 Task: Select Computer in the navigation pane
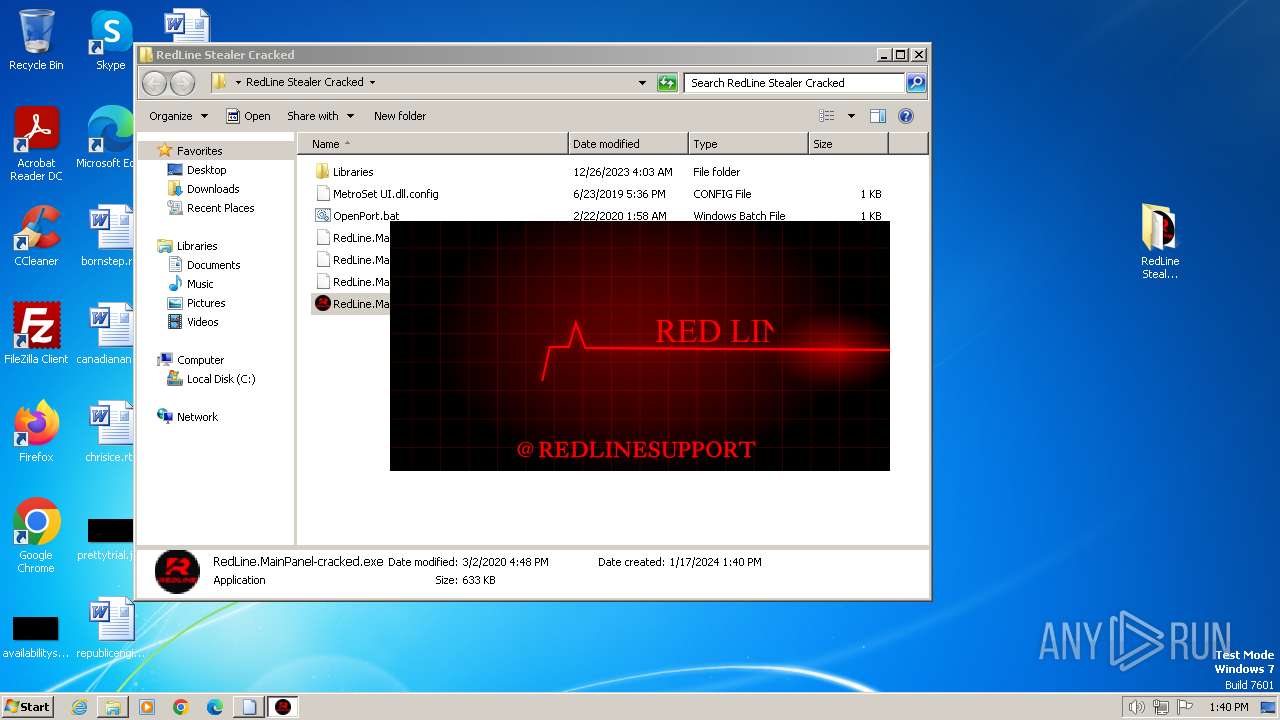coord(200,360)
